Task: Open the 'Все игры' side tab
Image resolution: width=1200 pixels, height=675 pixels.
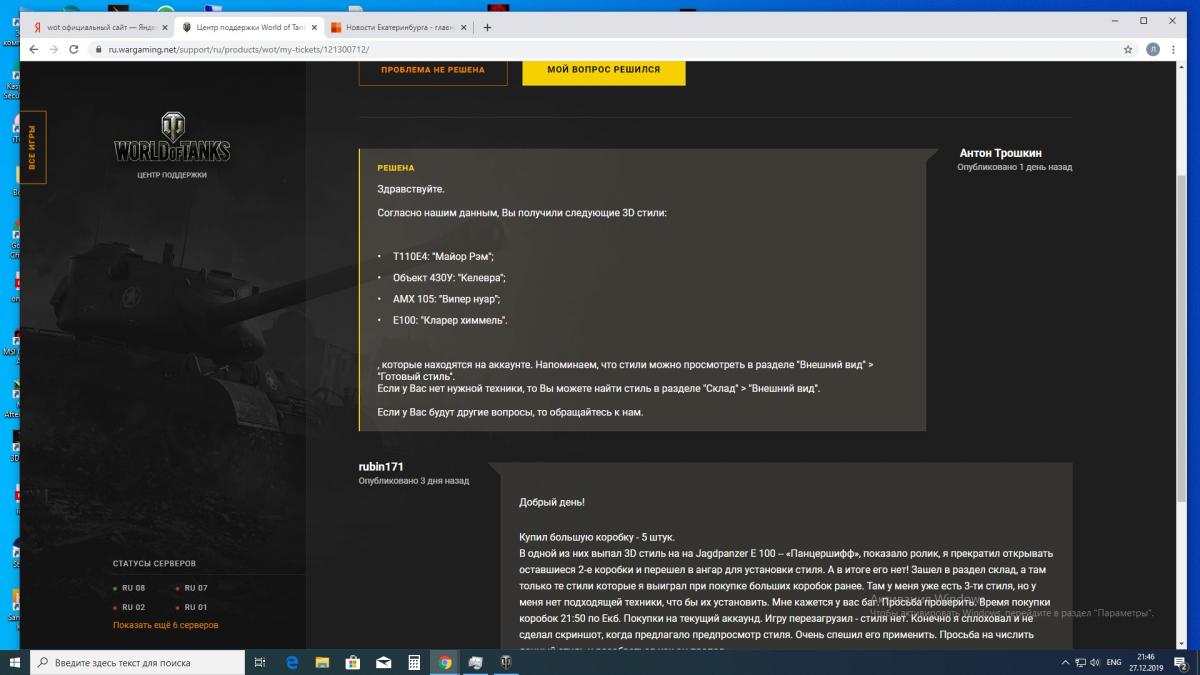Action: pos(33,147)
